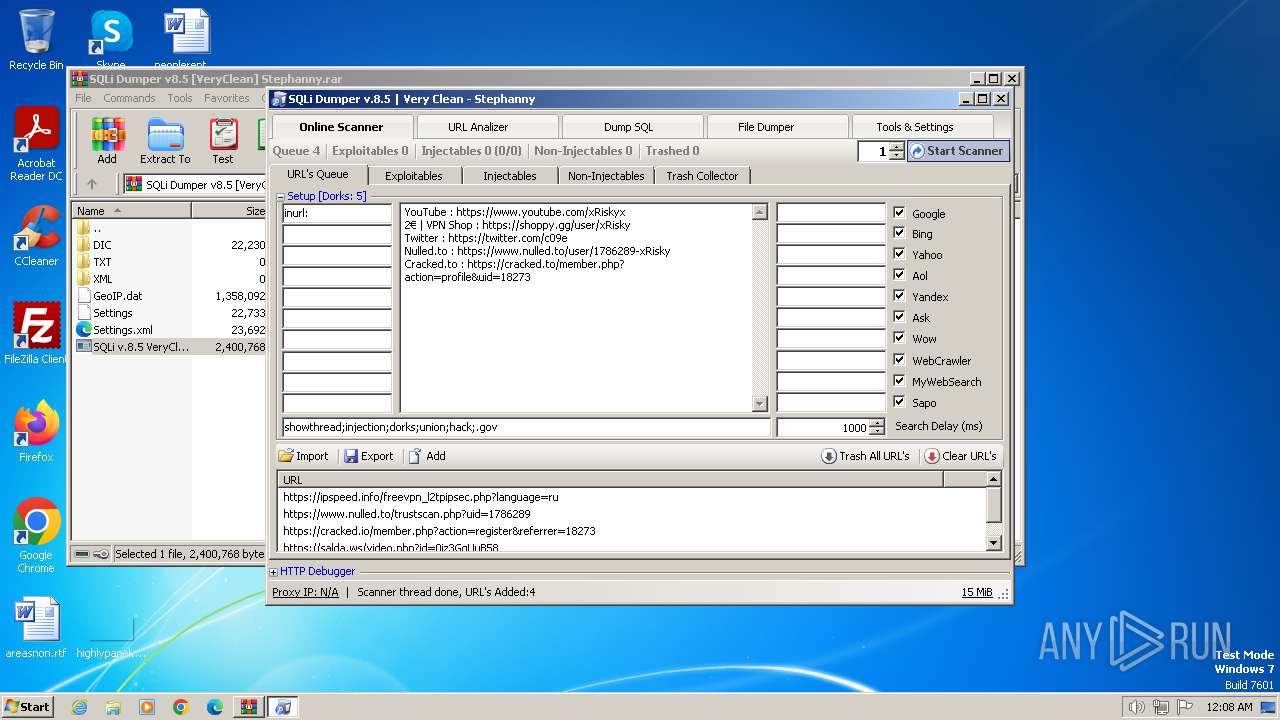Image resolution: width=1280 pixels, height=720 pixels.
Task: Click keyword filter field with showthread;injection
Action: (527, 427)
